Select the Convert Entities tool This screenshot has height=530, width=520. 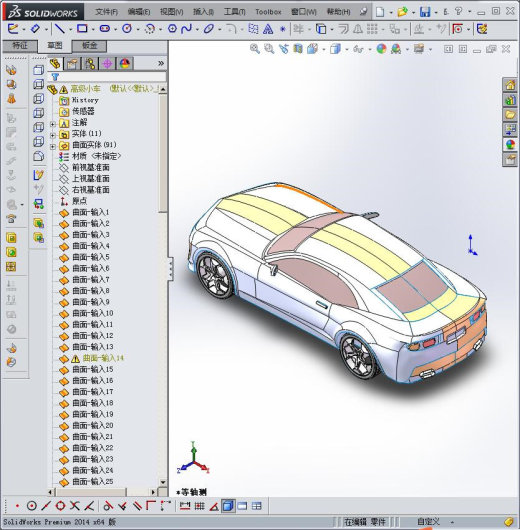(321, 29)
